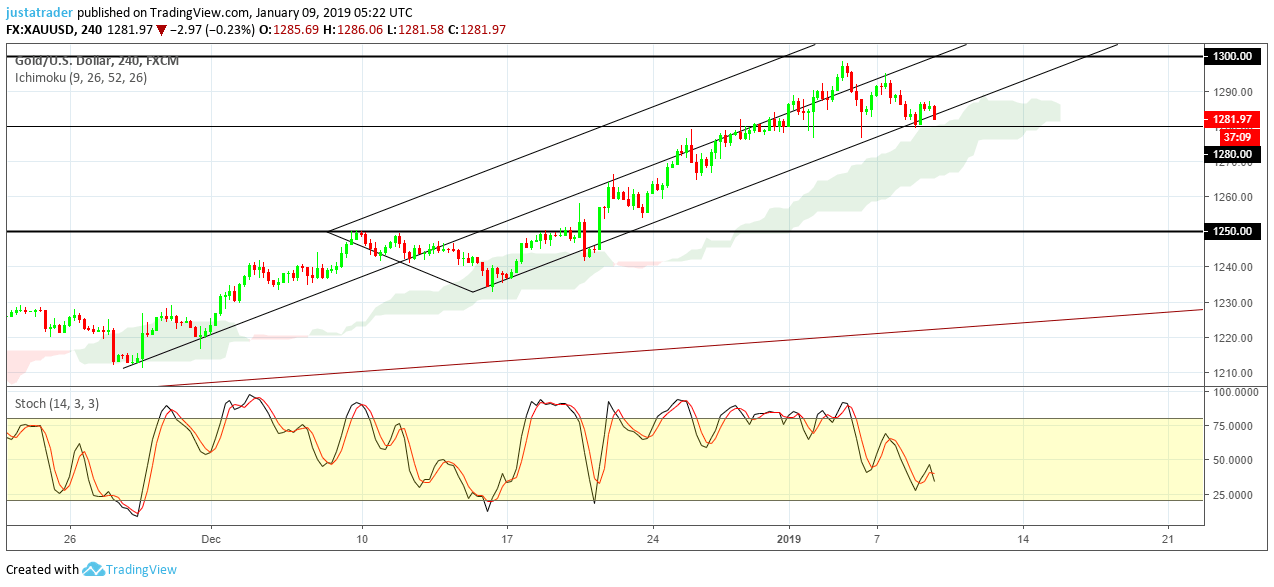
Task: Click the 24 date label on time axis
Action: pos(653,537)
